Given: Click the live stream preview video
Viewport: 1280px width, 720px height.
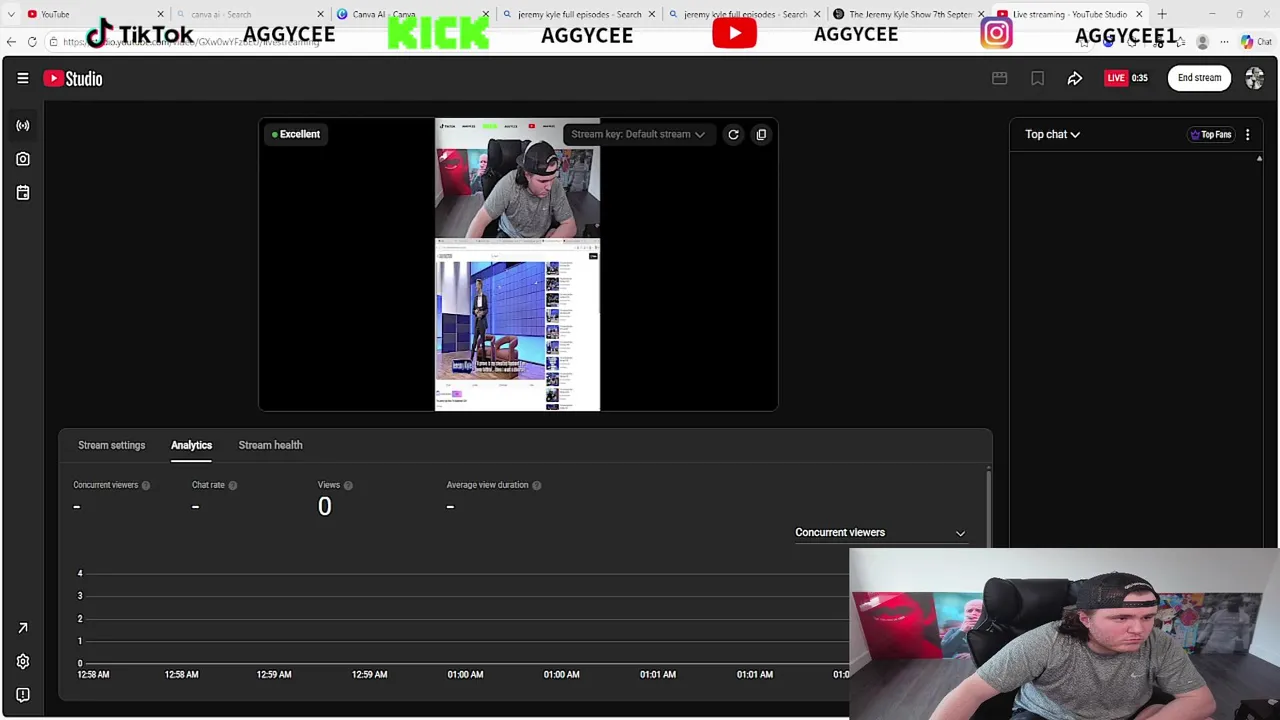Looking at the screenshot, I should [517, 264].
